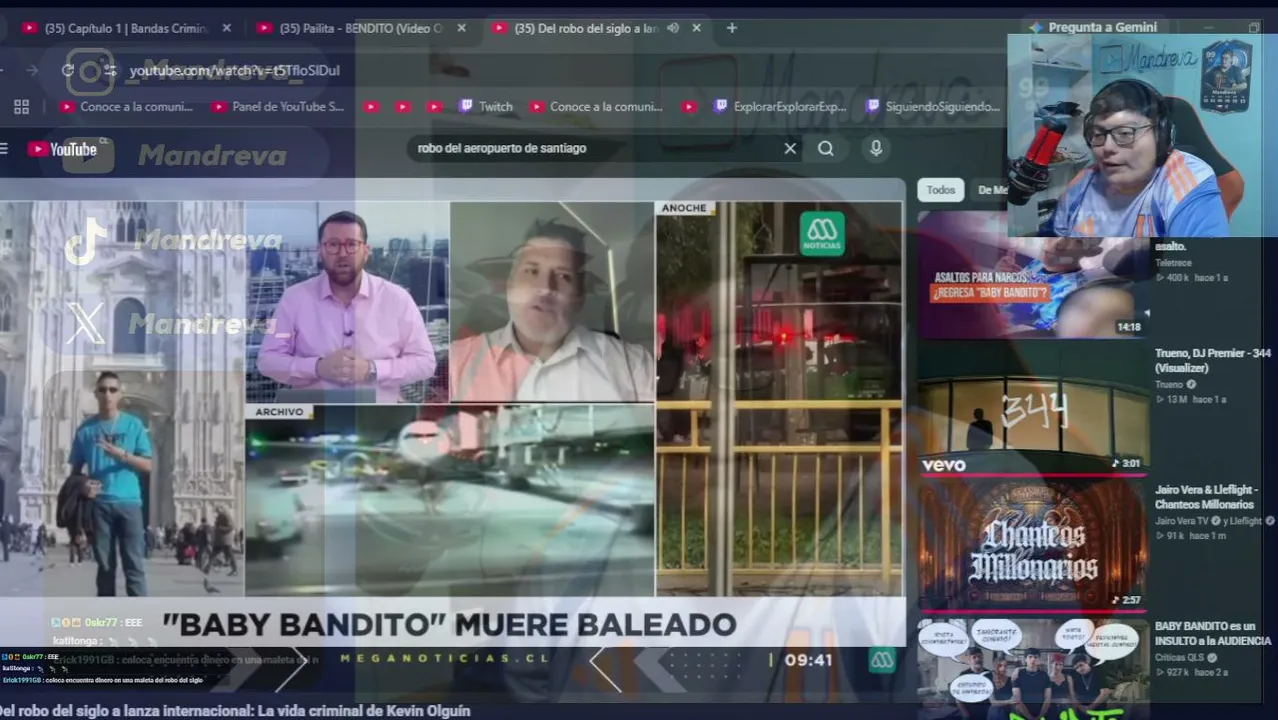Viewport: 1278px width, 720px height.
Task: Mute the playing tab's speaker icon
Action: pyautogui.click(x=673, y=28)
